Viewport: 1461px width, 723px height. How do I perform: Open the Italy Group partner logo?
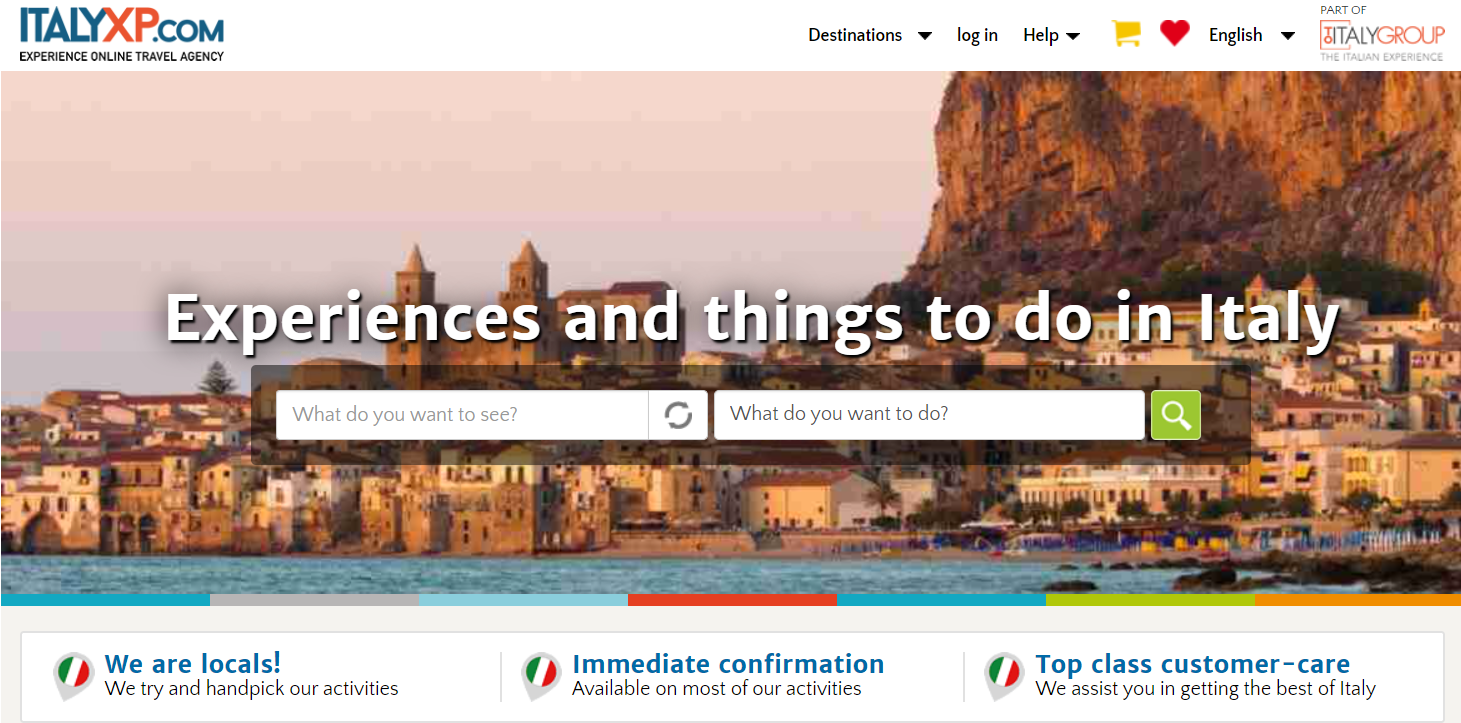pyautogui.click(x=1382, y=34)
